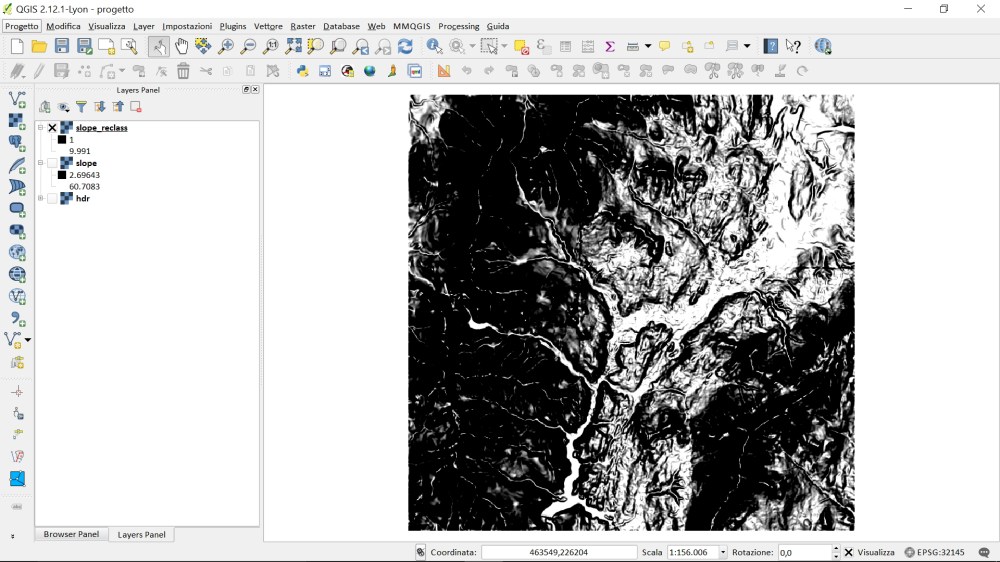The height and width of the screenshot is (562, 1000).
Task: Uncheck the slope_reclass layer visibility
Action: (53, 128)
